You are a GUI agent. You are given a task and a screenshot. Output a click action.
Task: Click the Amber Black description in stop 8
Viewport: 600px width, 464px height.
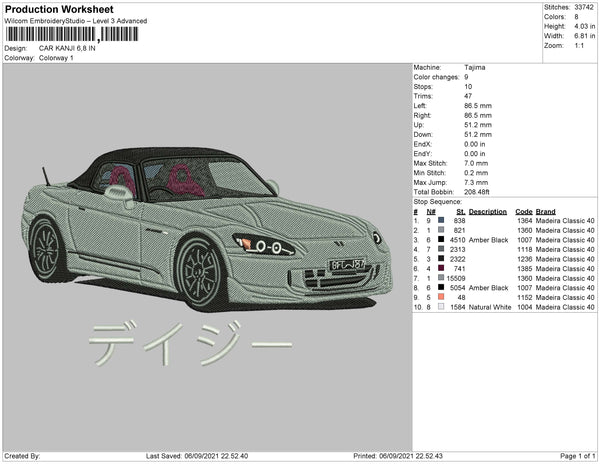(489, 287)
